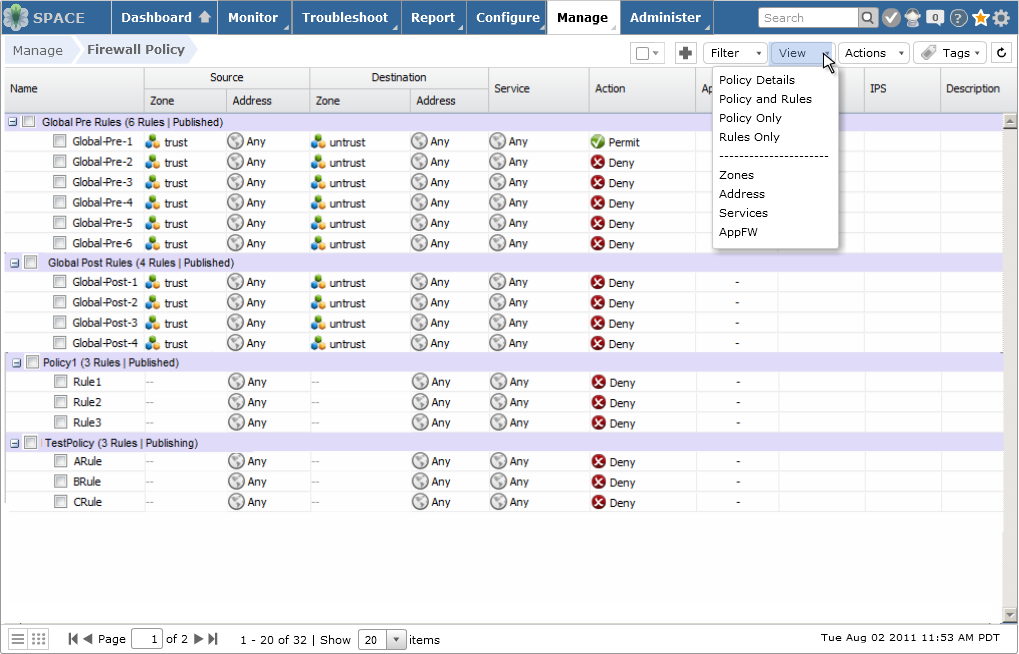Screen dimensions: 1019x654
Task: Click the Space logo icon
Action: coord(16,18)
